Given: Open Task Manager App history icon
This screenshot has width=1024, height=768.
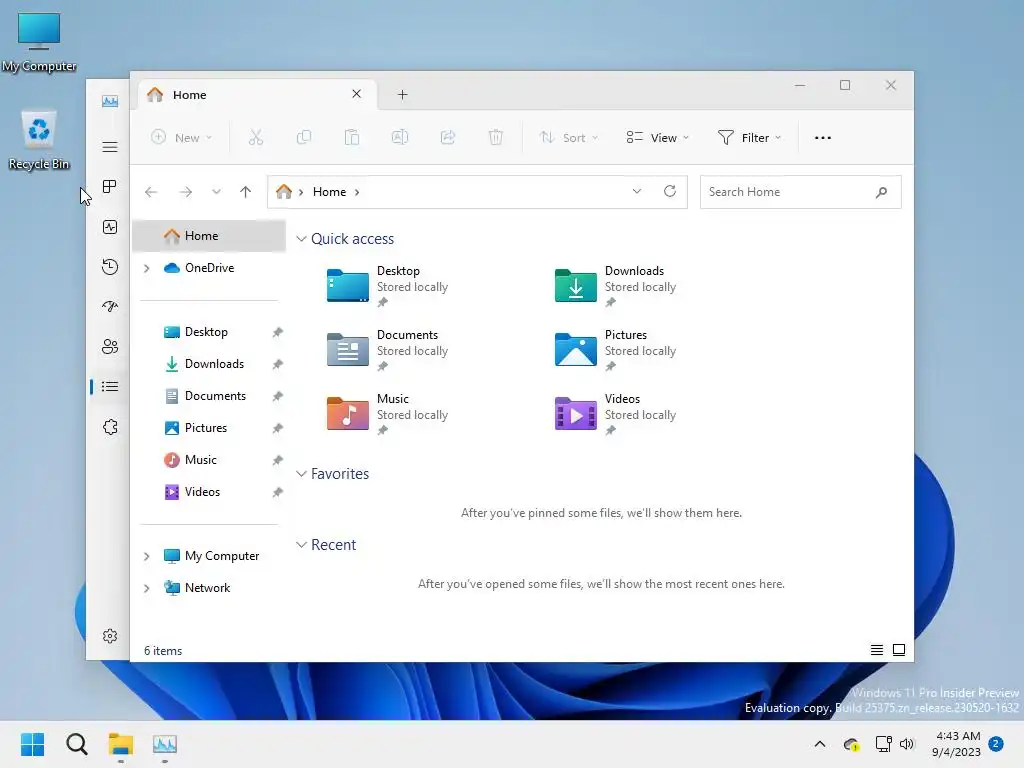Looking at the screenshot, I should click(x=110, y=266).
